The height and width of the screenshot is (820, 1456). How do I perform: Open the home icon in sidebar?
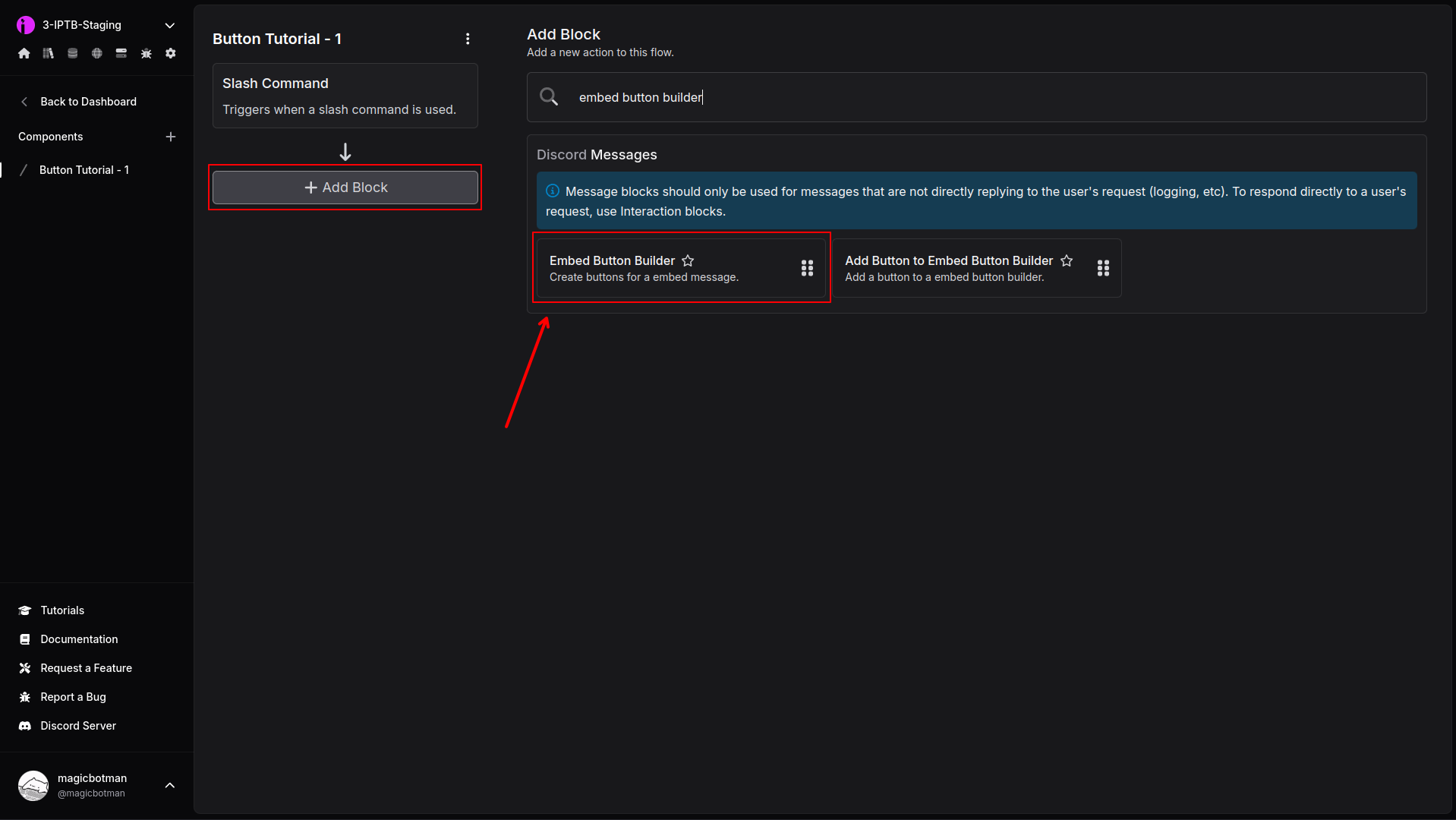(x=24, y=53)
